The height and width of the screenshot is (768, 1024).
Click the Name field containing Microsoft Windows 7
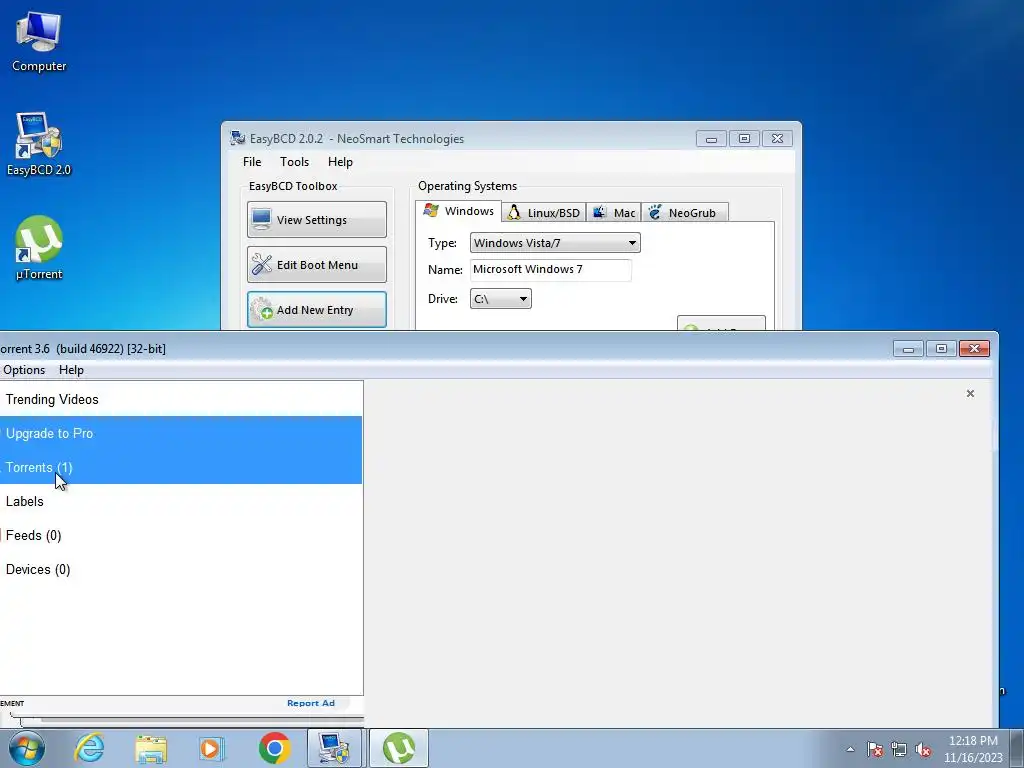point(551,270)
